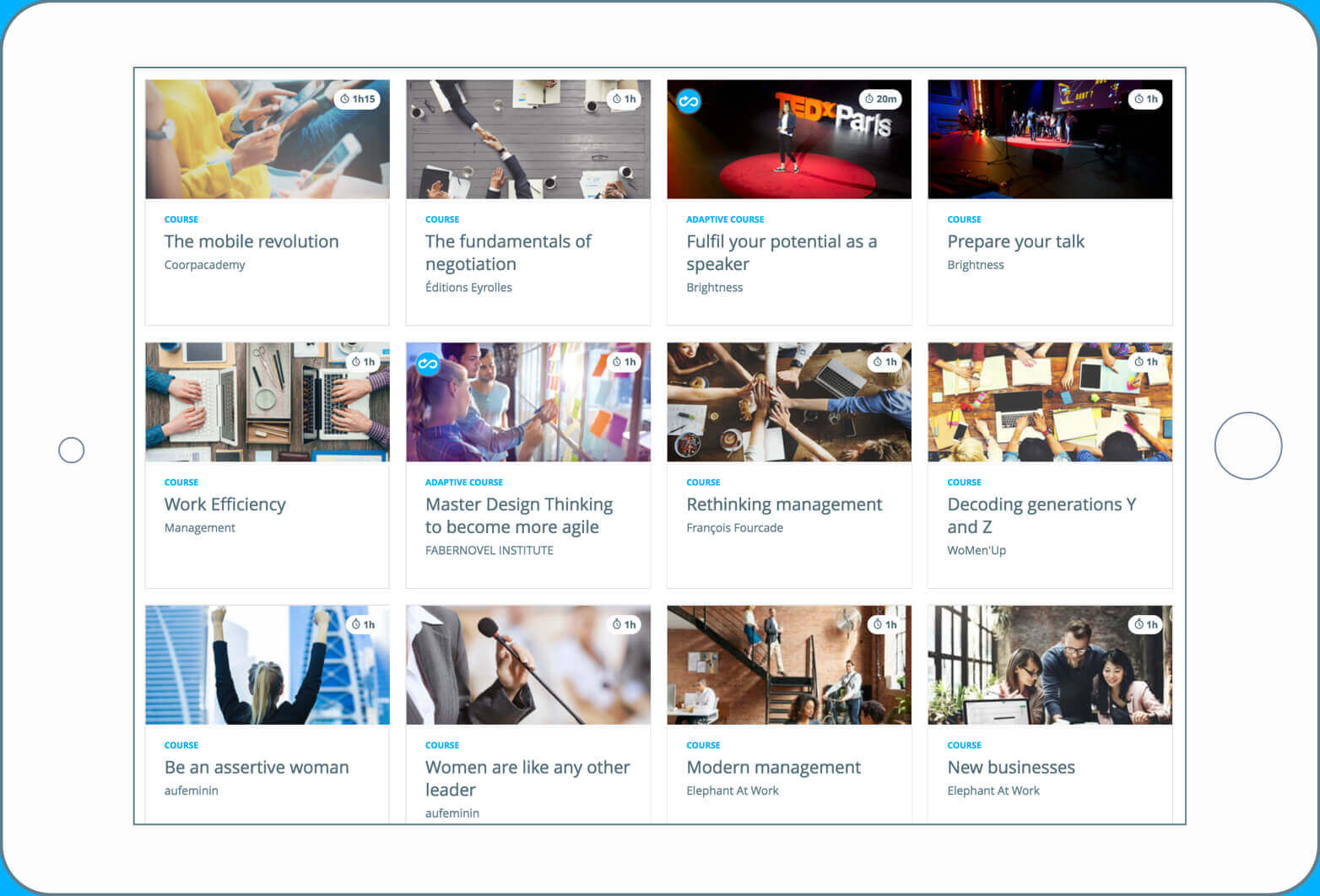Open Rethinking management course title
1320x896 pixels.
[784, 505]
